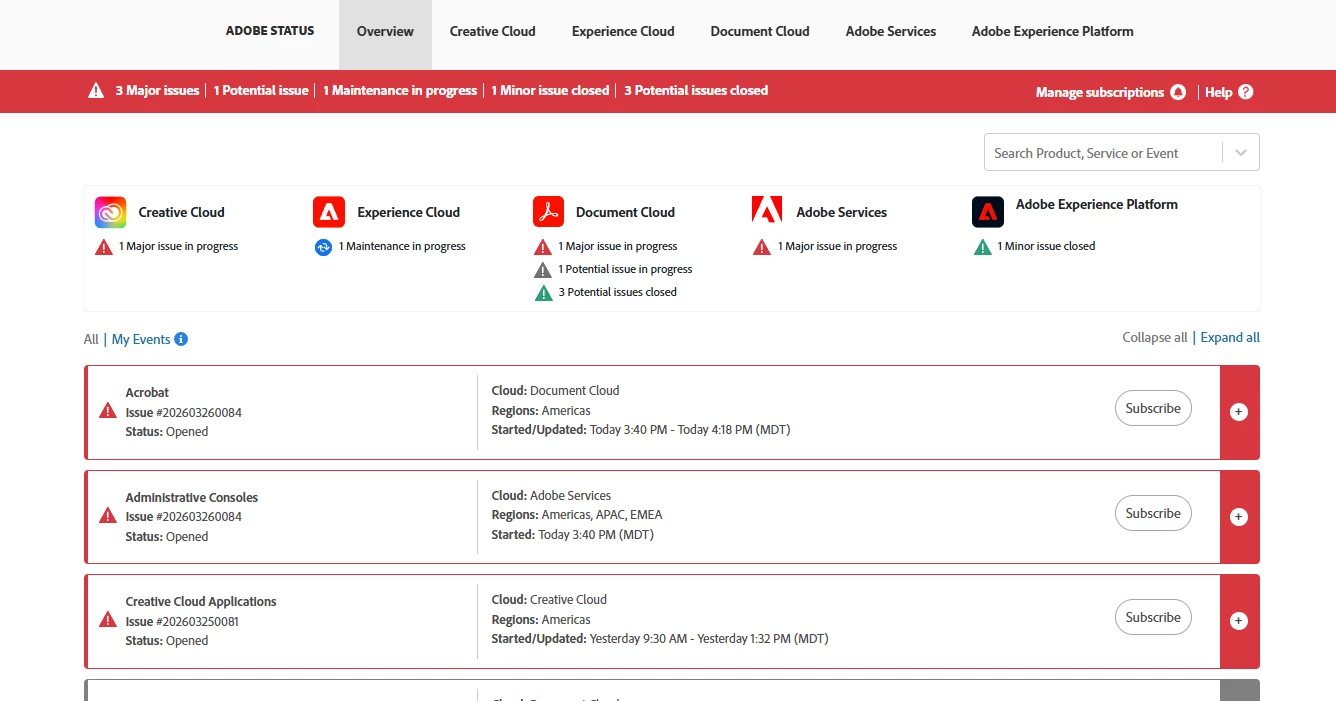Click the bell icon beside Manage subscriptions
This screenshot has height=701, width=1336.
coord(1178,92)
